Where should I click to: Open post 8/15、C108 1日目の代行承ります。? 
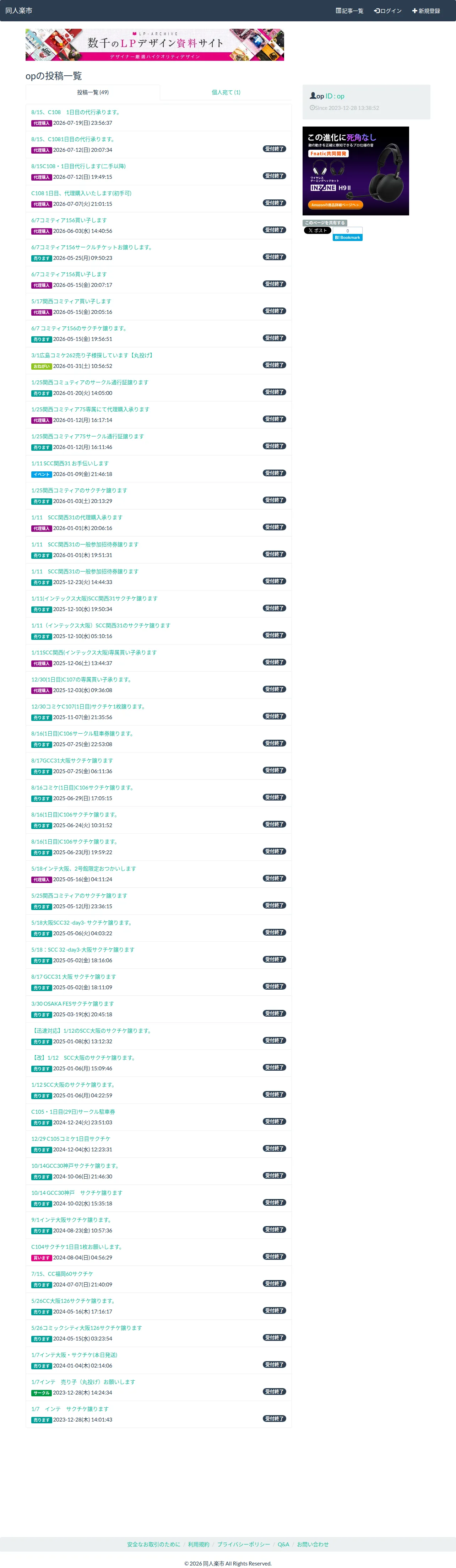(x=75, y=113)
